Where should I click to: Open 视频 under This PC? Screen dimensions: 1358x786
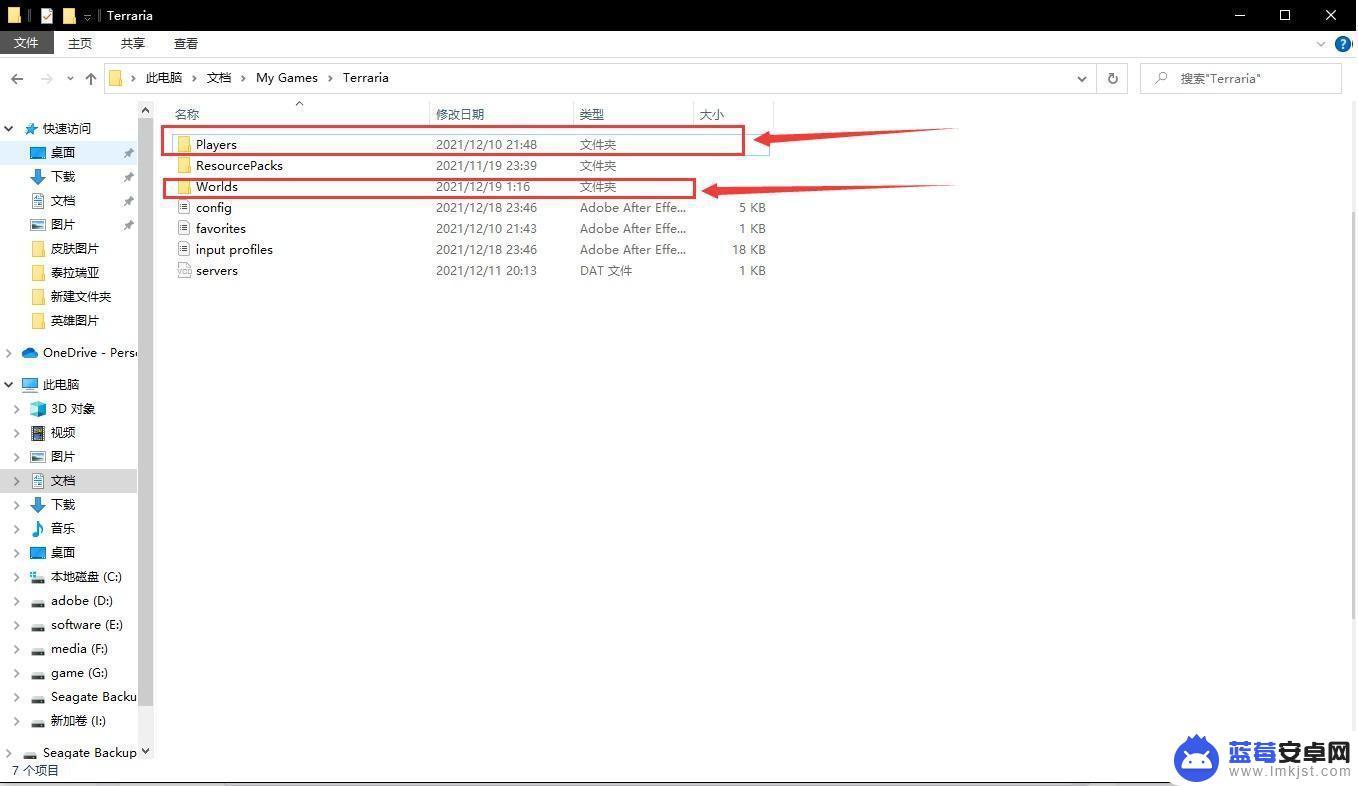[63, 432]
